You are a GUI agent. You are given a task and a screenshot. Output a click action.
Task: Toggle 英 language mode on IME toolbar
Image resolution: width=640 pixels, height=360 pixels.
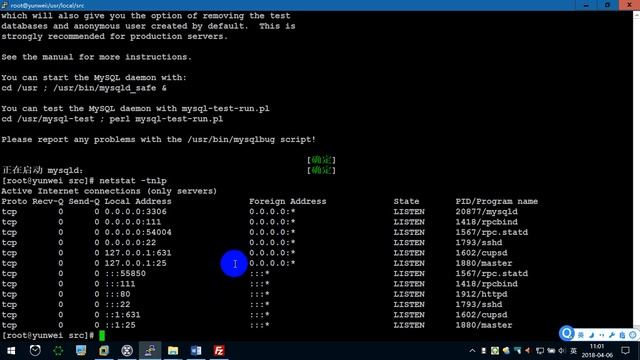pos(581,335)
